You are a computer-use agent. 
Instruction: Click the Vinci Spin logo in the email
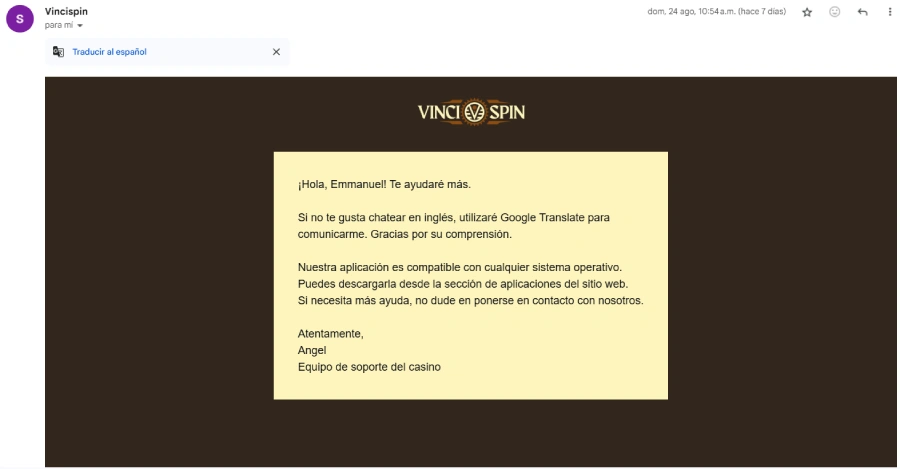tap(471, 112)
